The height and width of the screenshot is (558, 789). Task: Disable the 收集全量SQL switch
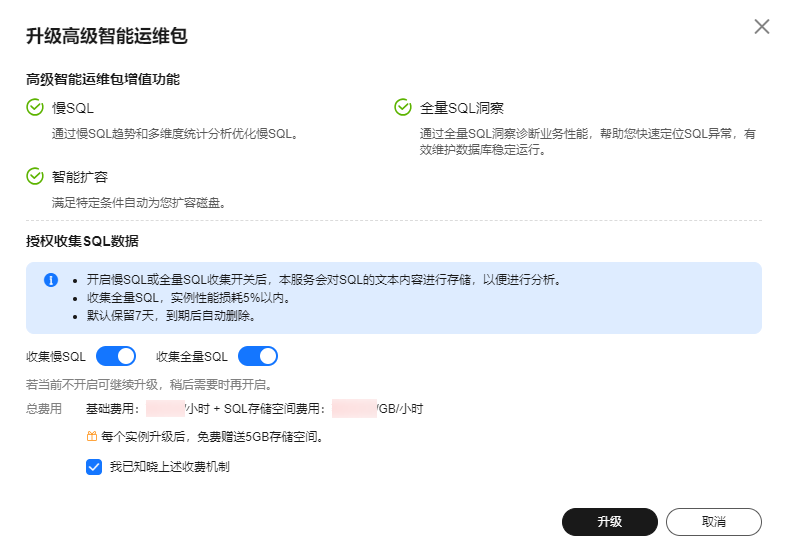click(x=258, y=356)
